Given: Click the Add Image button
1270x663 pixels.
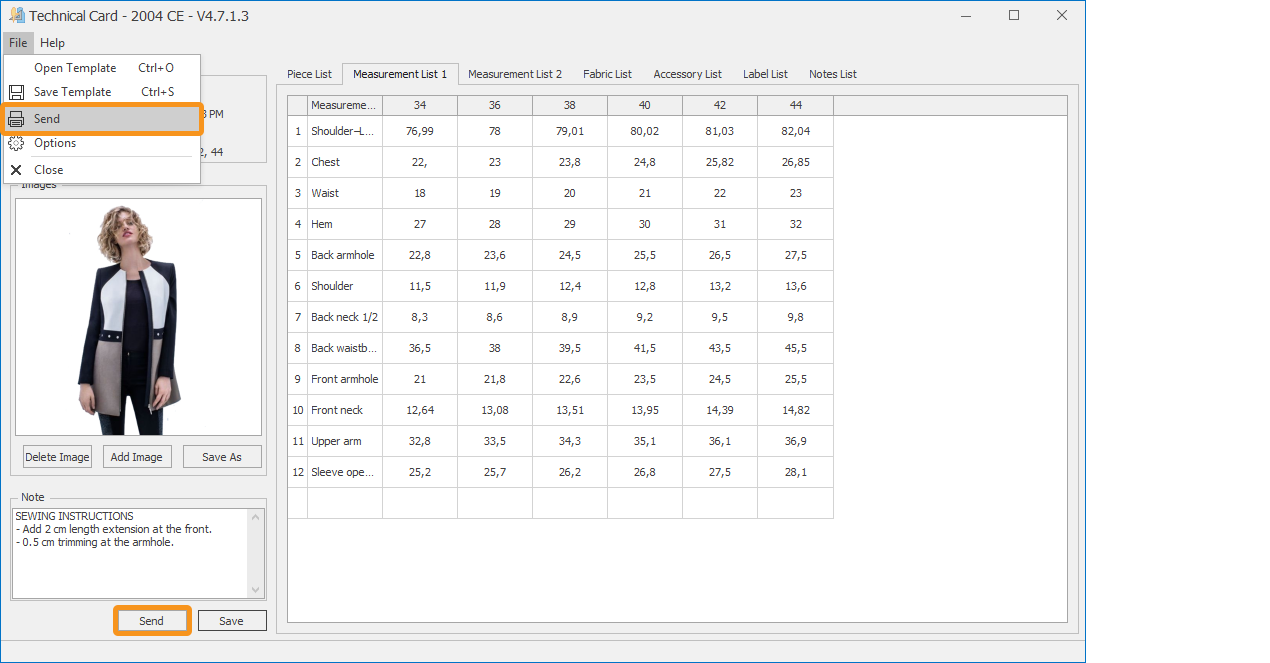Looking at the screenshot, I should pos(136,457).
